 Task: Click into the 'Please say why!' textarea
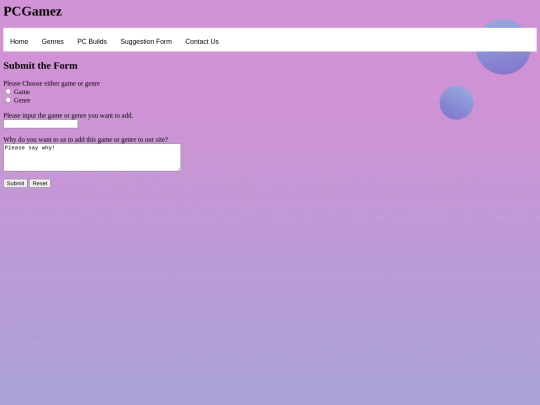[x=92, y=157]
